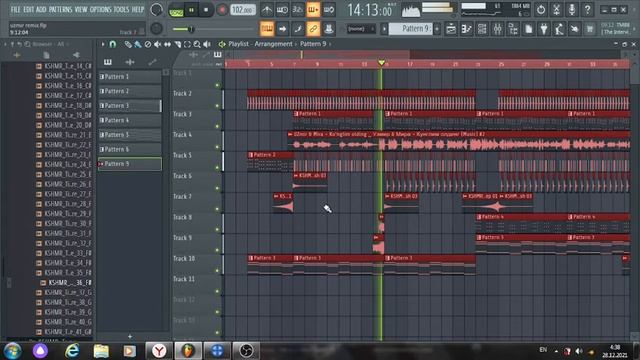
Task: Click the wait for input icon
Action: tap(282, 9)
